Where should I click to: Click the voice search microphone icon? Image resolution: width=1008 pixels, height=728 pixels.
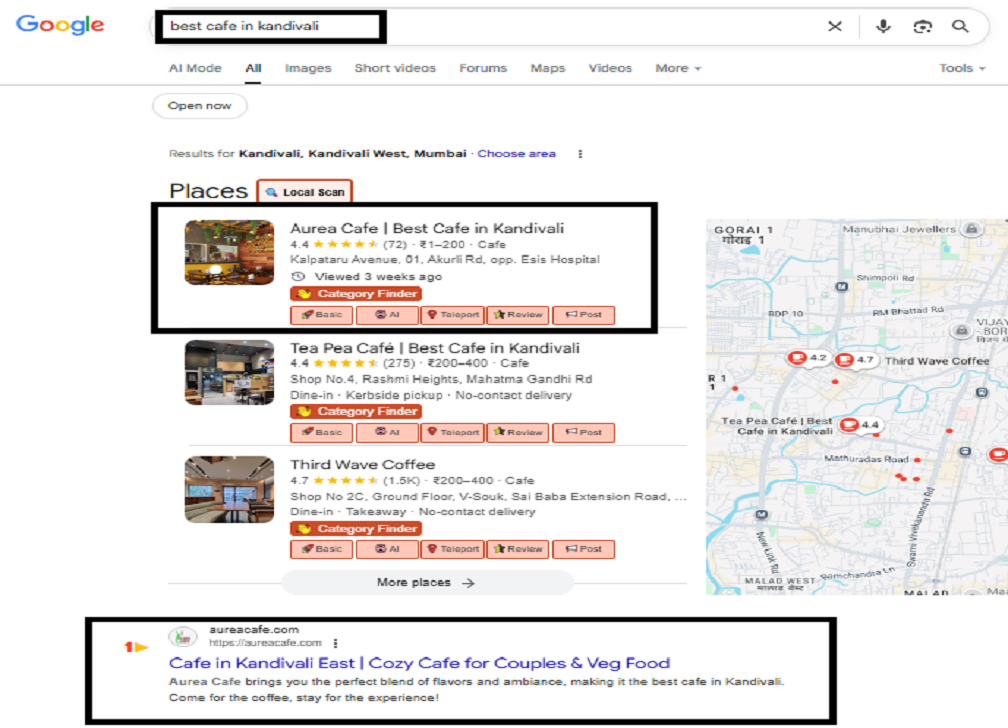[883, 27]
